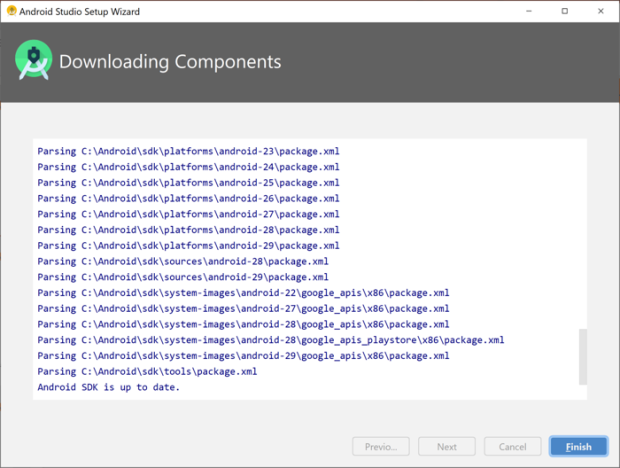Select the sources\android-28 parsing line

coord(183,261)
